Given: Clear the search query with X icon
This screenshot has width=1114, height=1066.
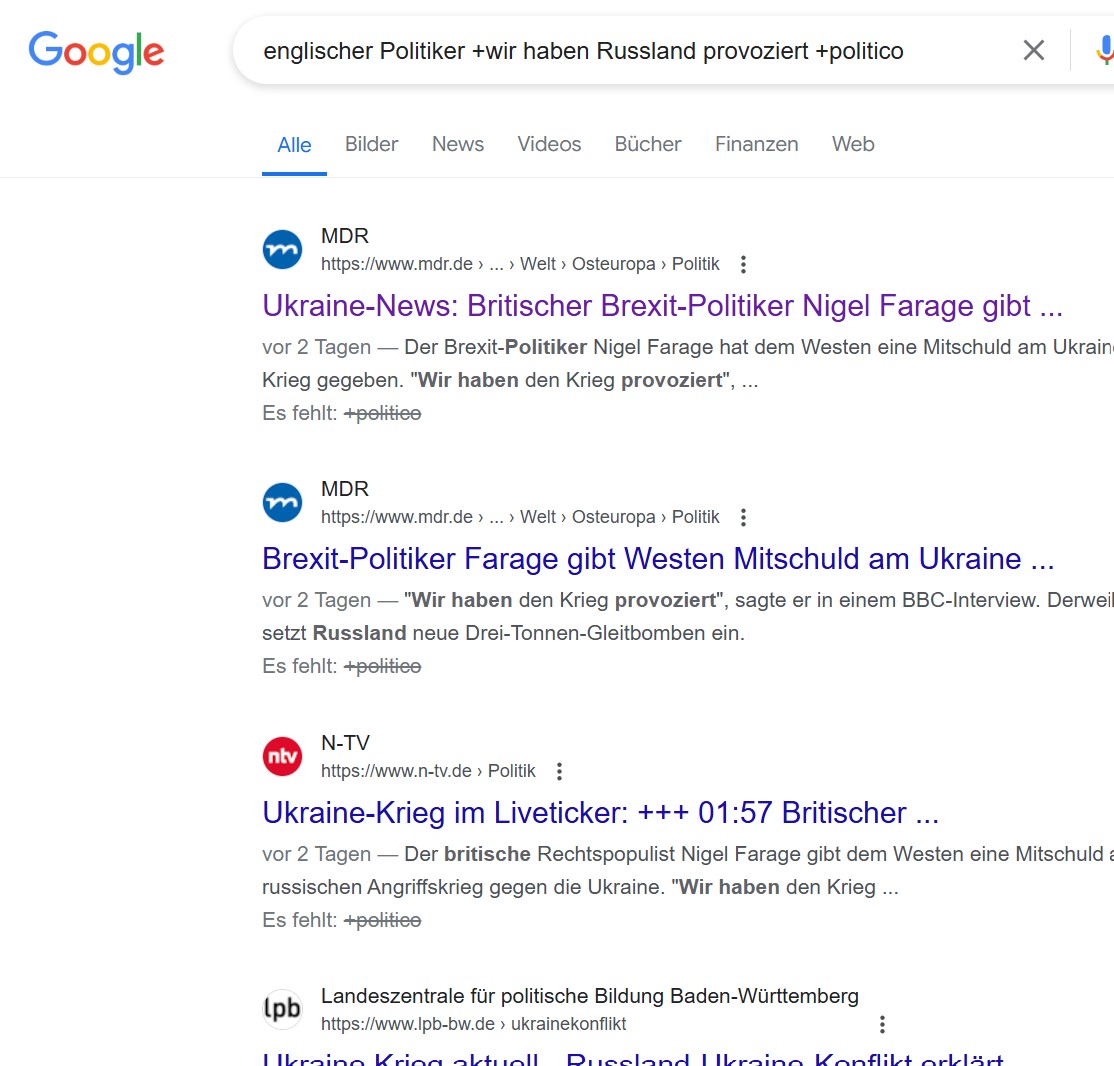Looking at the screenshot, I should click(x=1033, y=50).
